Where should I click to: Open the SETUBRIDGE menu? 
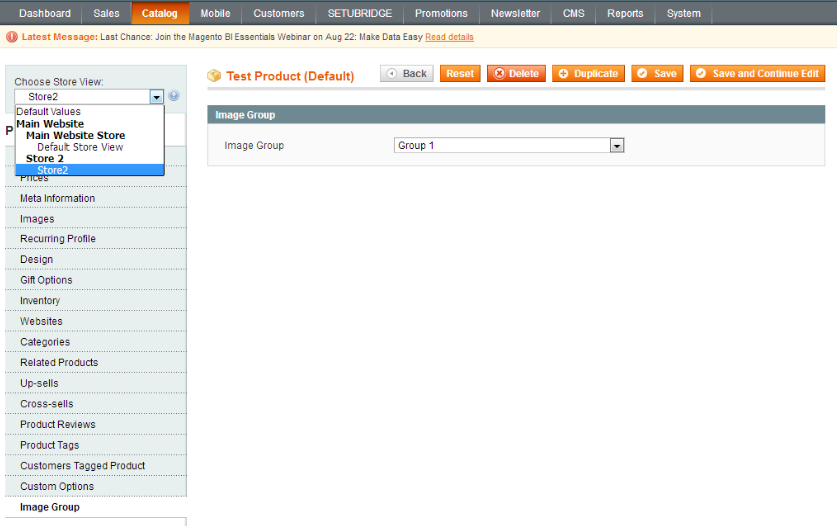[360, 13]
